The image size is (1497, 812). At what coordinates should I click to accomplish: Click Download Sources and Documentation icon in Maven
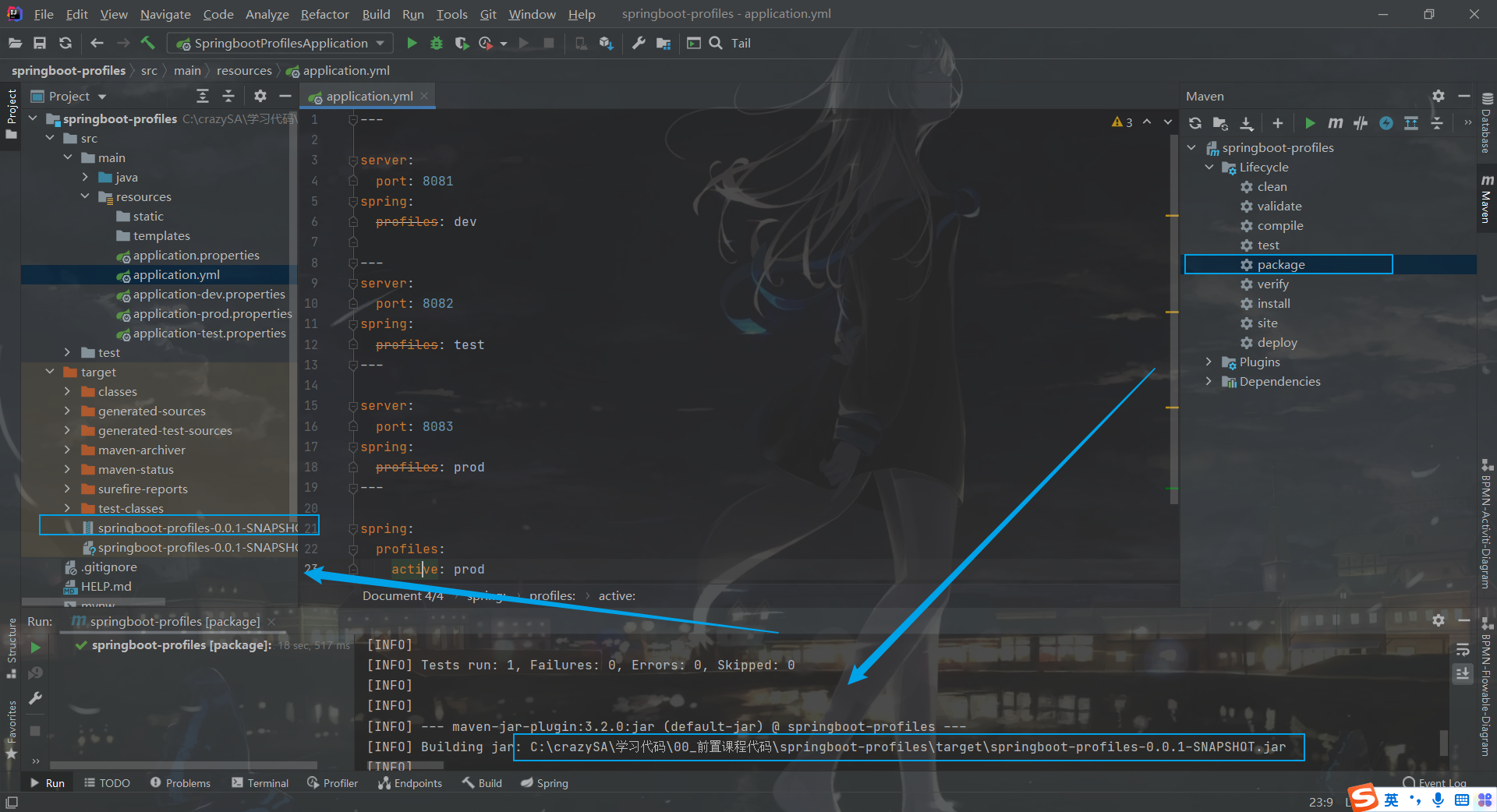coord(1247,123)
